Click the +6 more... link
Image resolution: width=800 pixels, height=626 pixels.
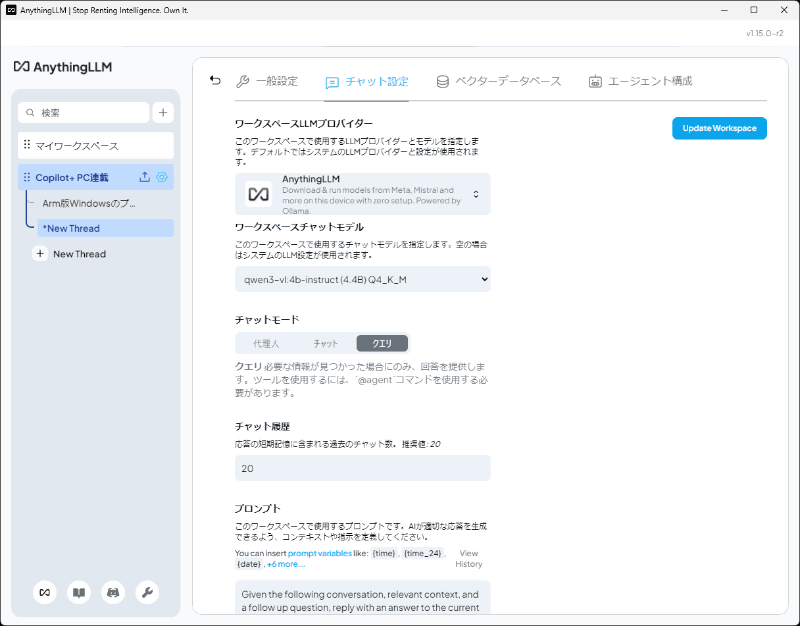tap(286, 564)
